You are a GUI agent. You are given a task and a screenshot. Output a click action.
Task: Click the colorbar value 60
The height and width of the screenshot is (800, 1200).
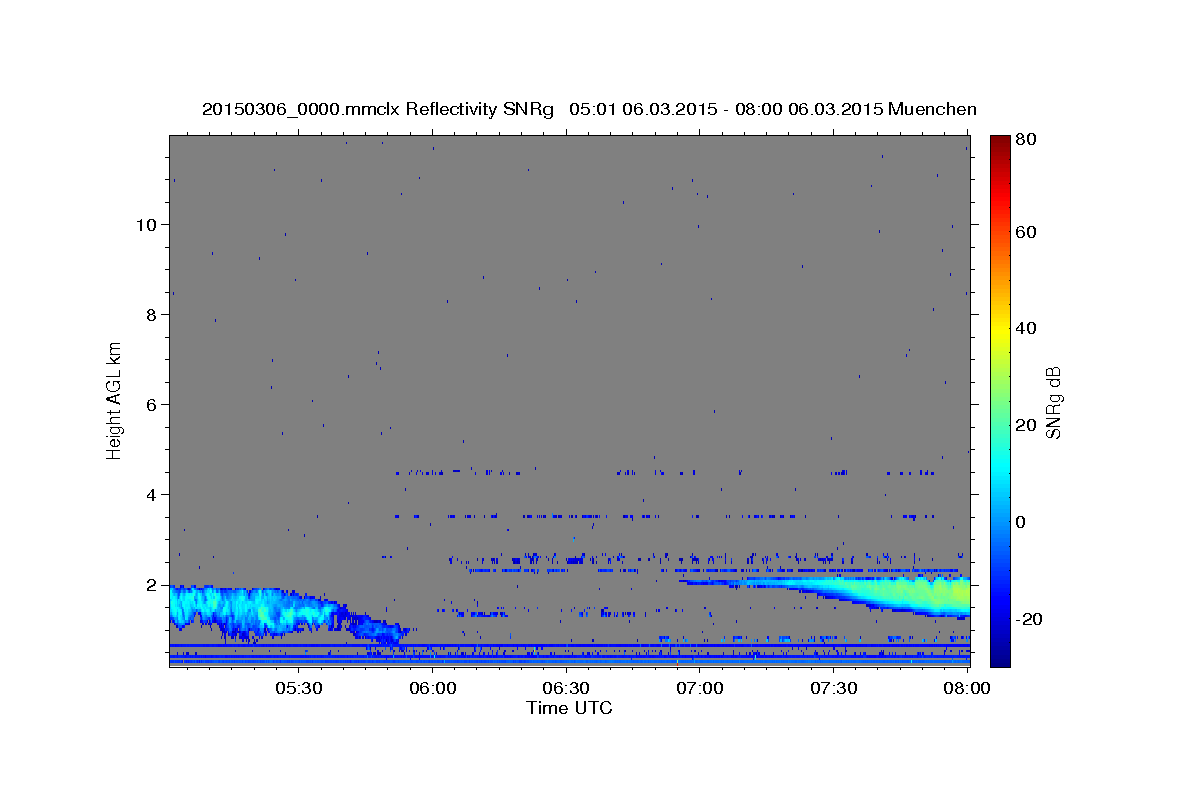coord(1024,232)
